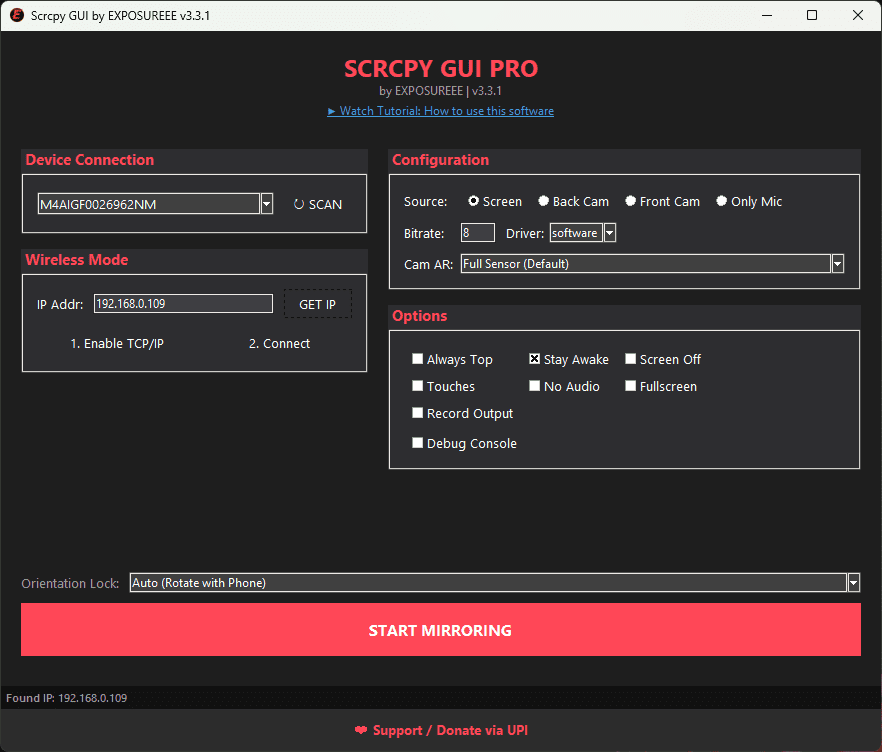
Task: Open the device serial dropdown
Action: (x=267, y=204)
